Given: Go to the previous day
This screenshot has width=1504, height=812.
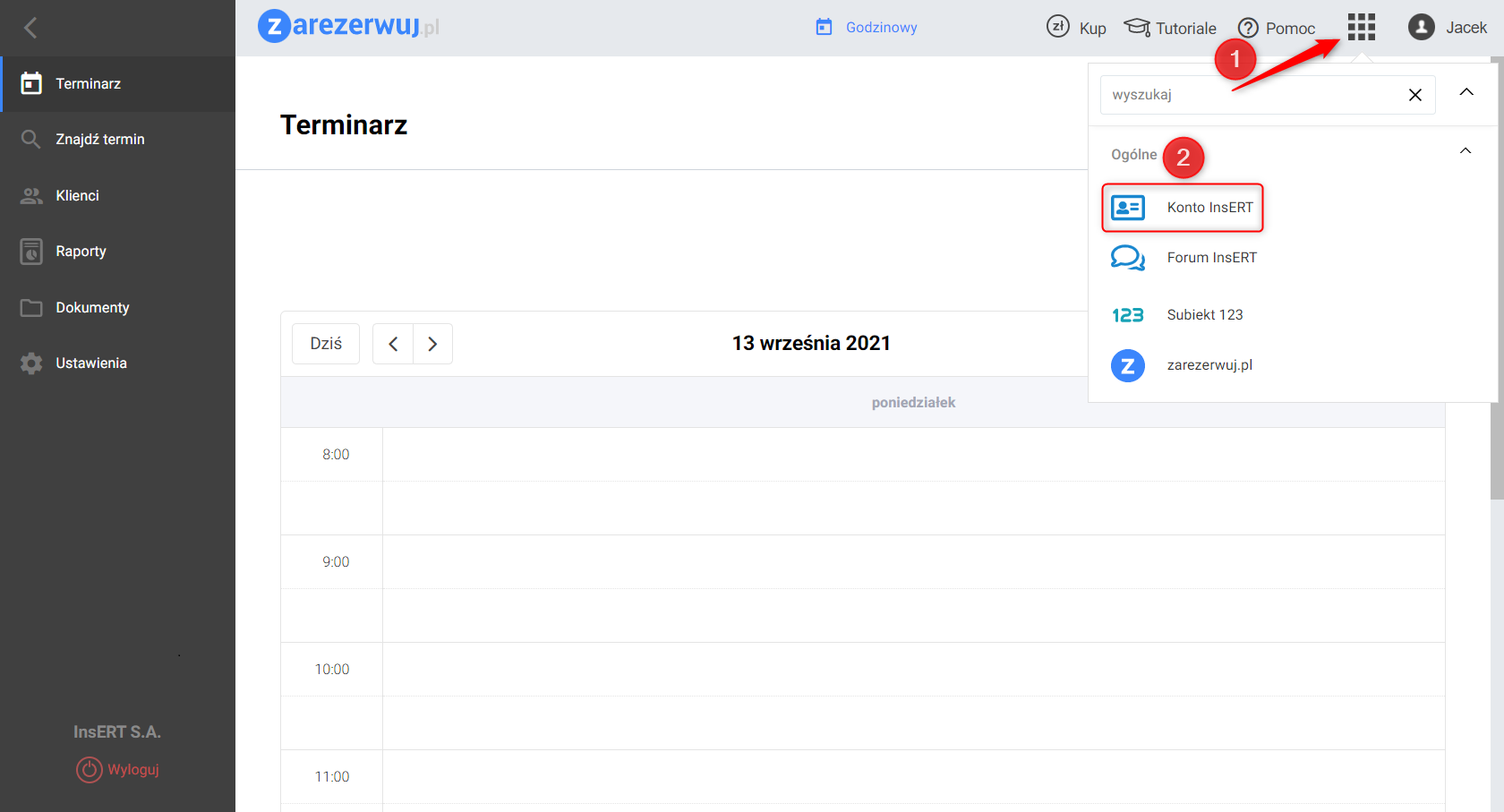Looking at the screenshot, I should pyautogui.click(x=393, y=344).
